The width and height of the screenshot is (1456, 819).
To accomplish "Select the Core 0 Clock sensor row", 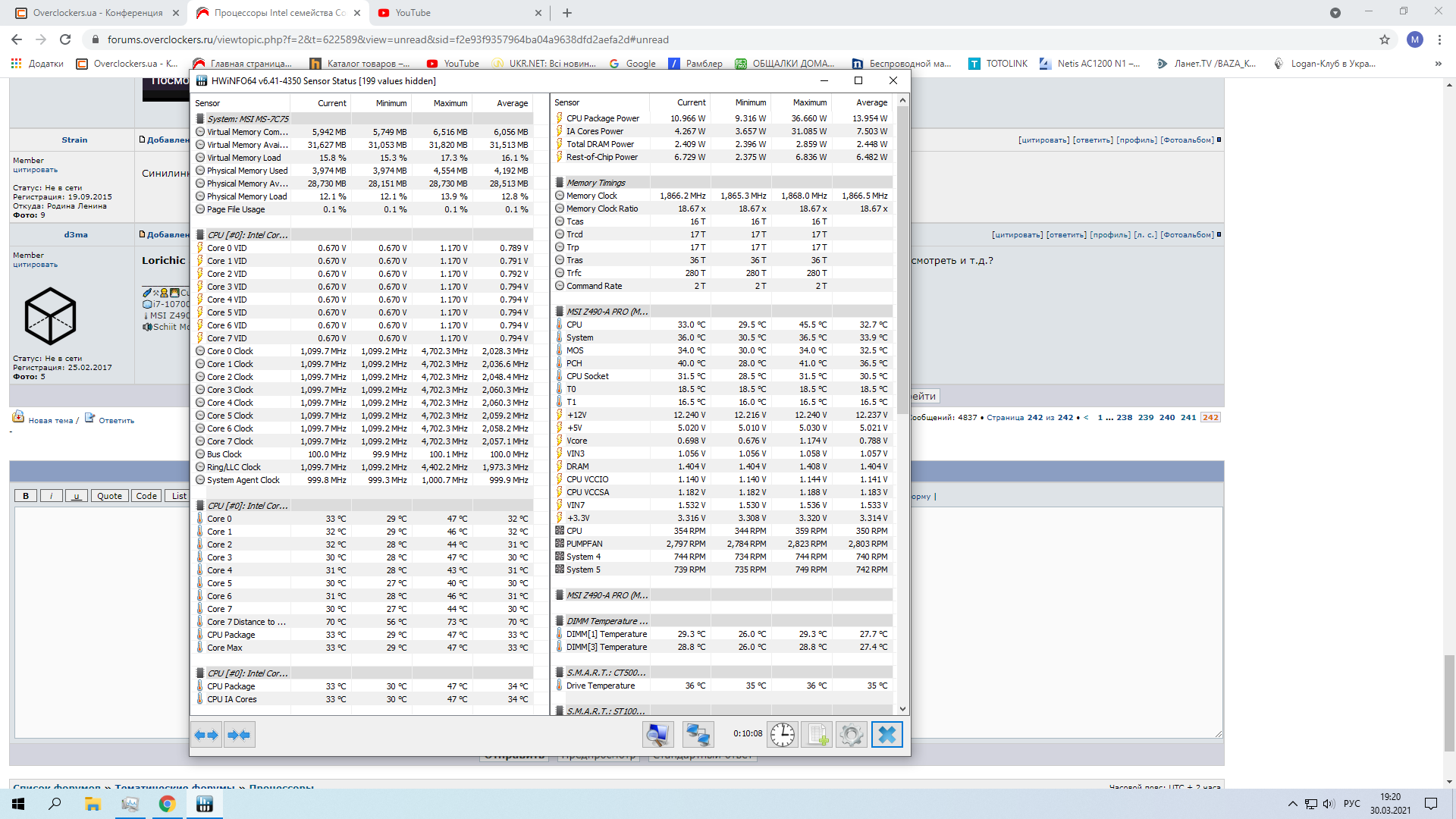I will click(231, 352).
